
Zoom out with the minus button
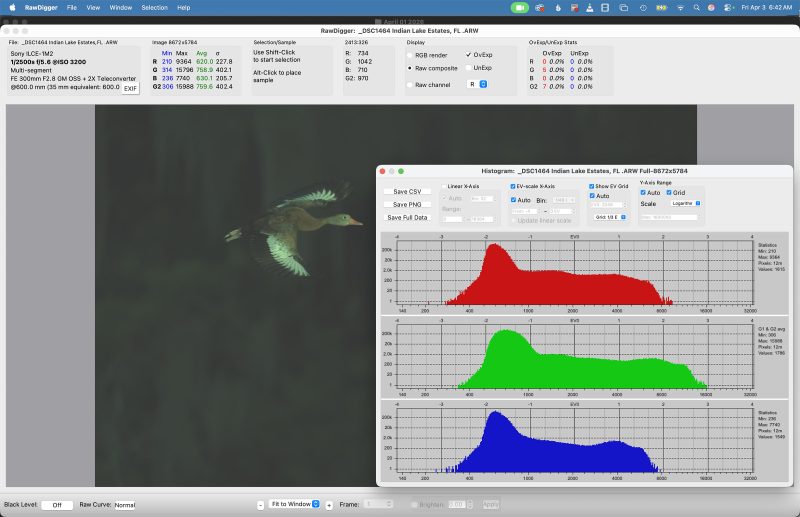pos(262,505)
